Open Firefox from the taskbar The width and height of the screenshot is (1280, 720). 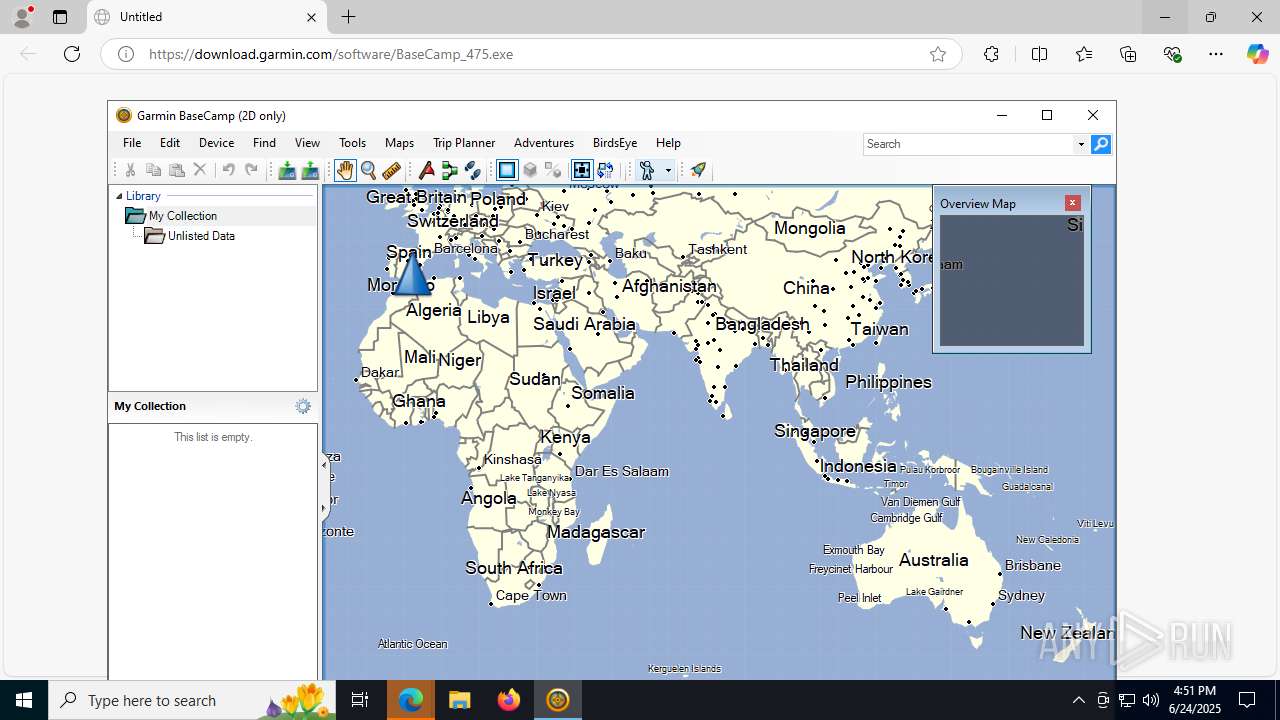point(509,700)
